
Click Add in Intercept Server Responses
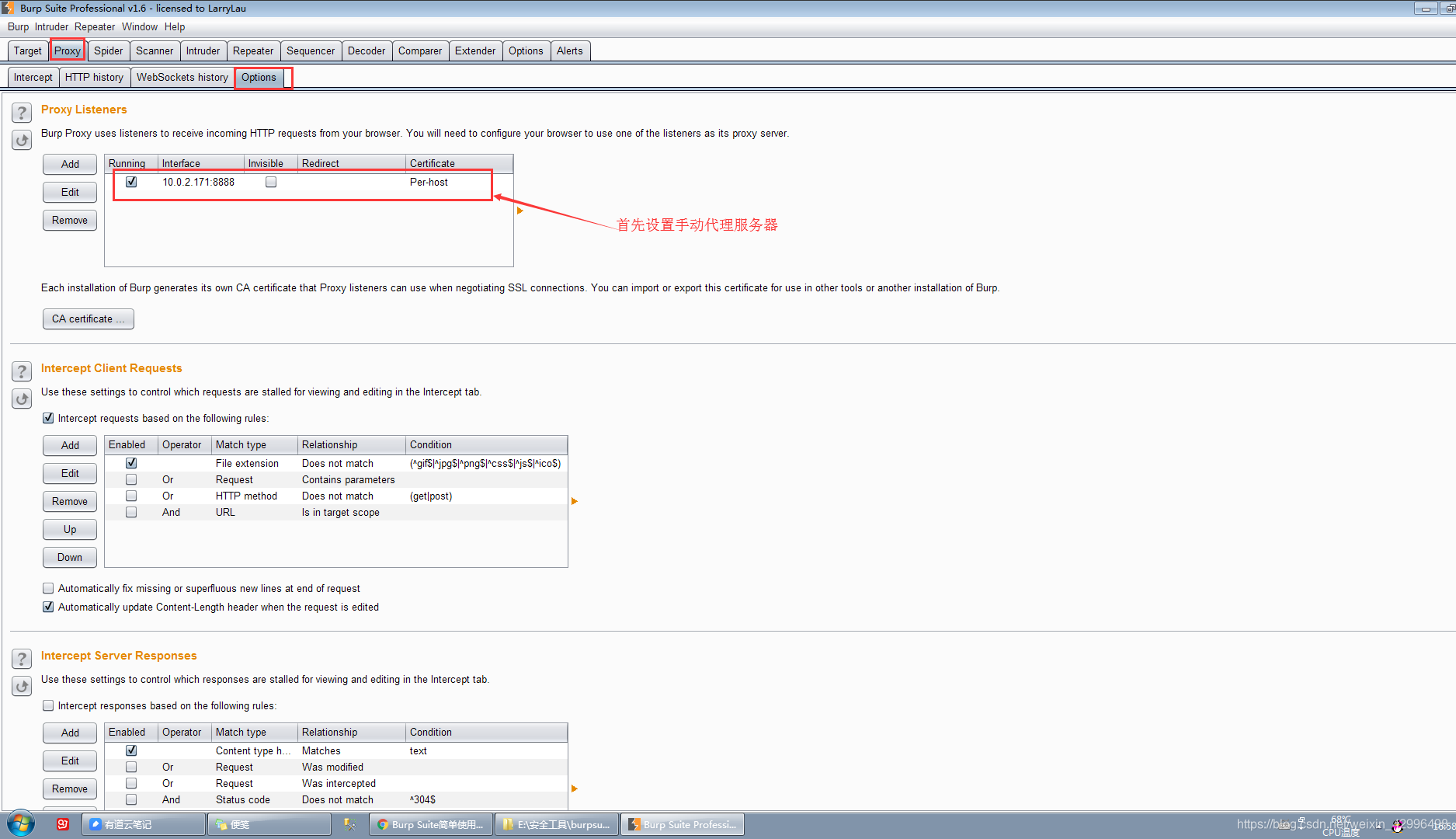(70, 733)
